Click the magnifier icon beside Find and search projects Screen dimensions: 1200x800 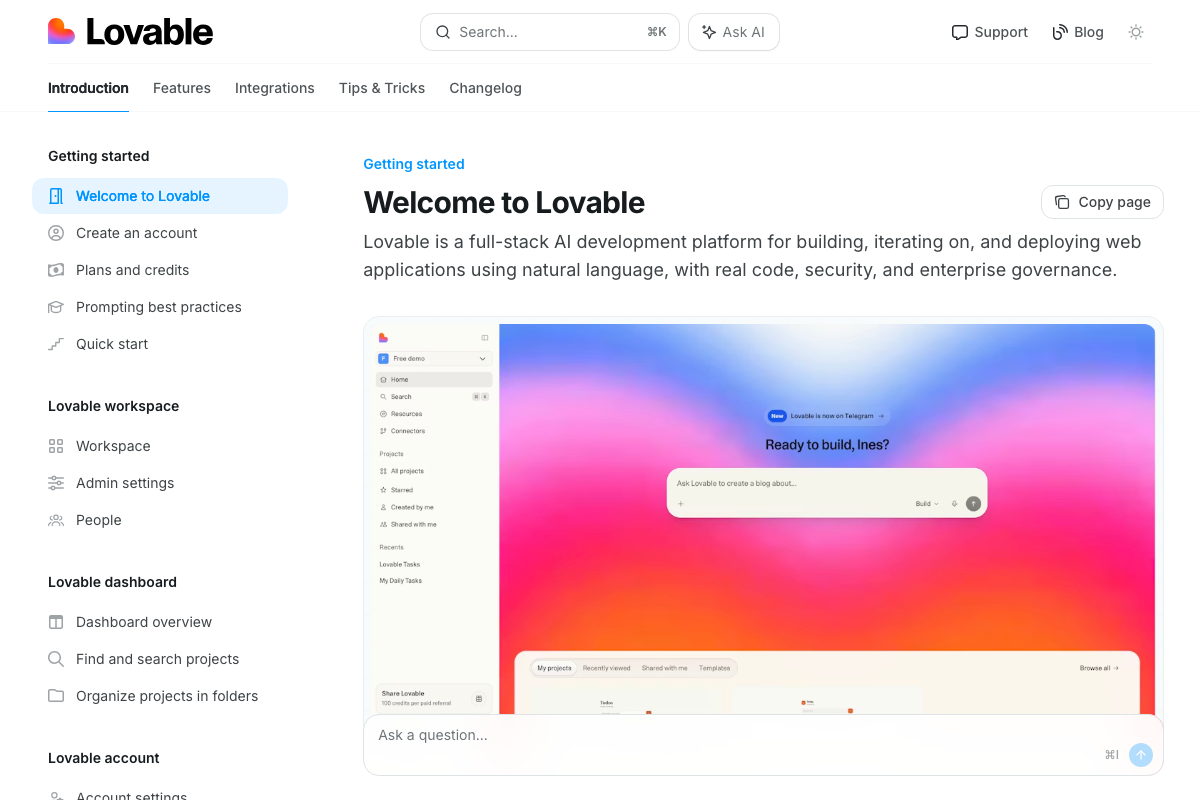coord(56,659)
